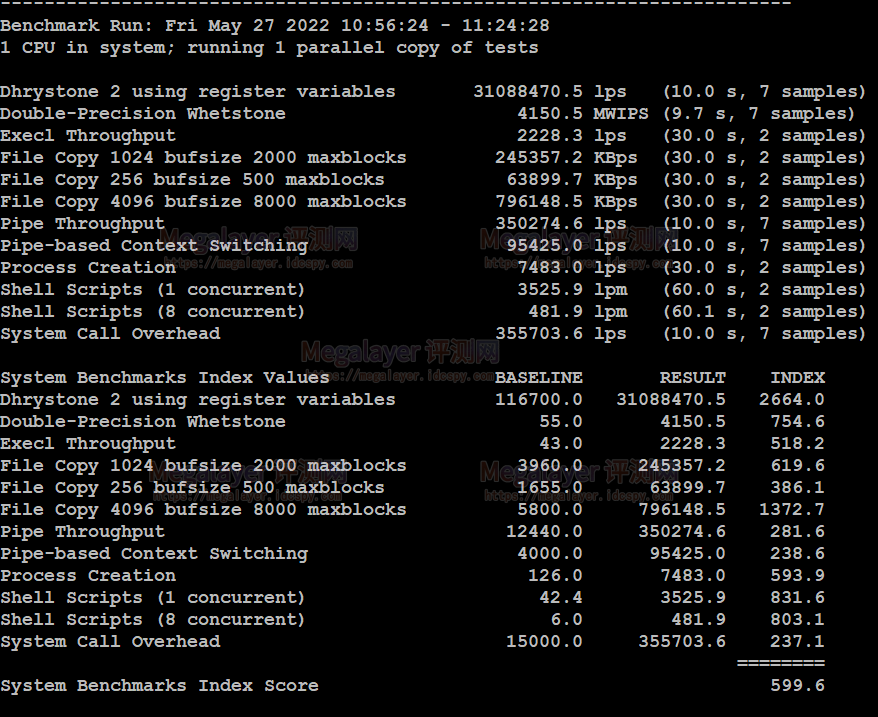Click Context Switching index value 238.6
Image resolution: width=878 pixels, height=717 pixels.
tap(797, 553)
